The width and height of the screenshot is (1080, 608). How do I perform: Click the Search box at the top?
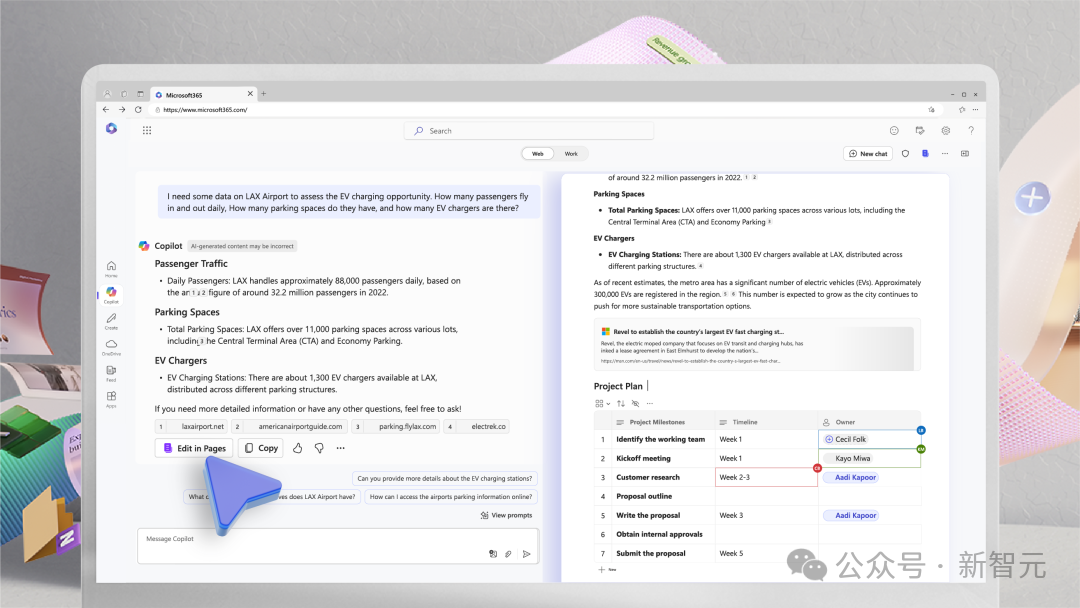coord(529,131)
